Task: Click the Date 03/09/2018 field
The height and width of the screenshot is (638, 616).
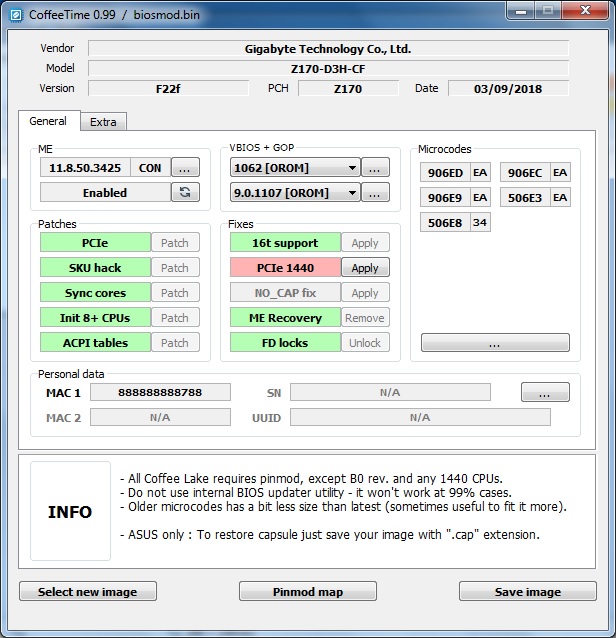Action: 508,88
